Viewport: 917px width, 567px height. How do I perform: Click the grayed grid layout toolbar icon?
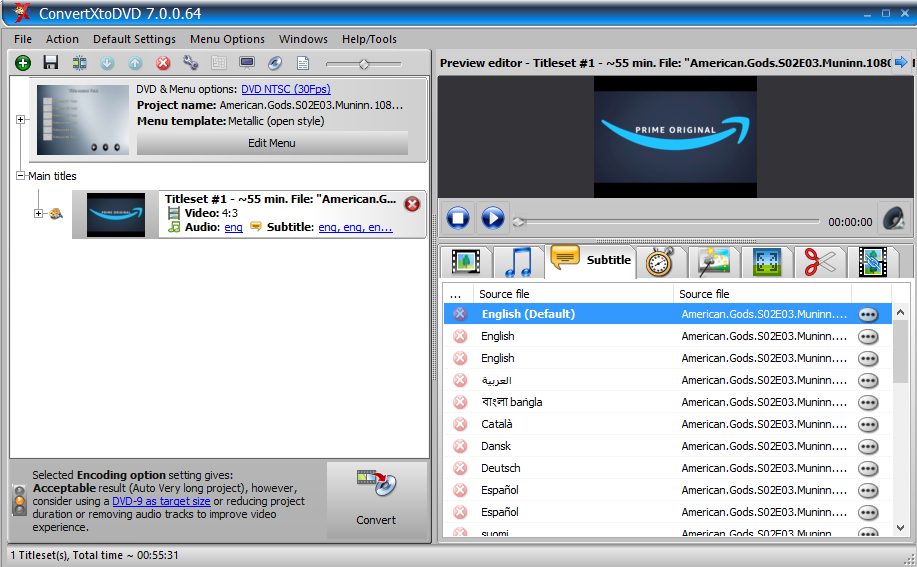coord(219,63)
